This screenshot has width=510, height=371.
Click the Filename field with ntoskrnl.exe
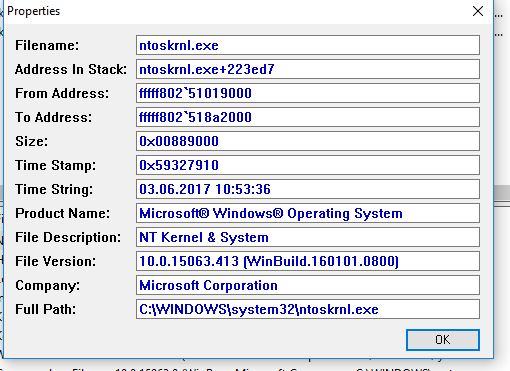click(308, 45)
